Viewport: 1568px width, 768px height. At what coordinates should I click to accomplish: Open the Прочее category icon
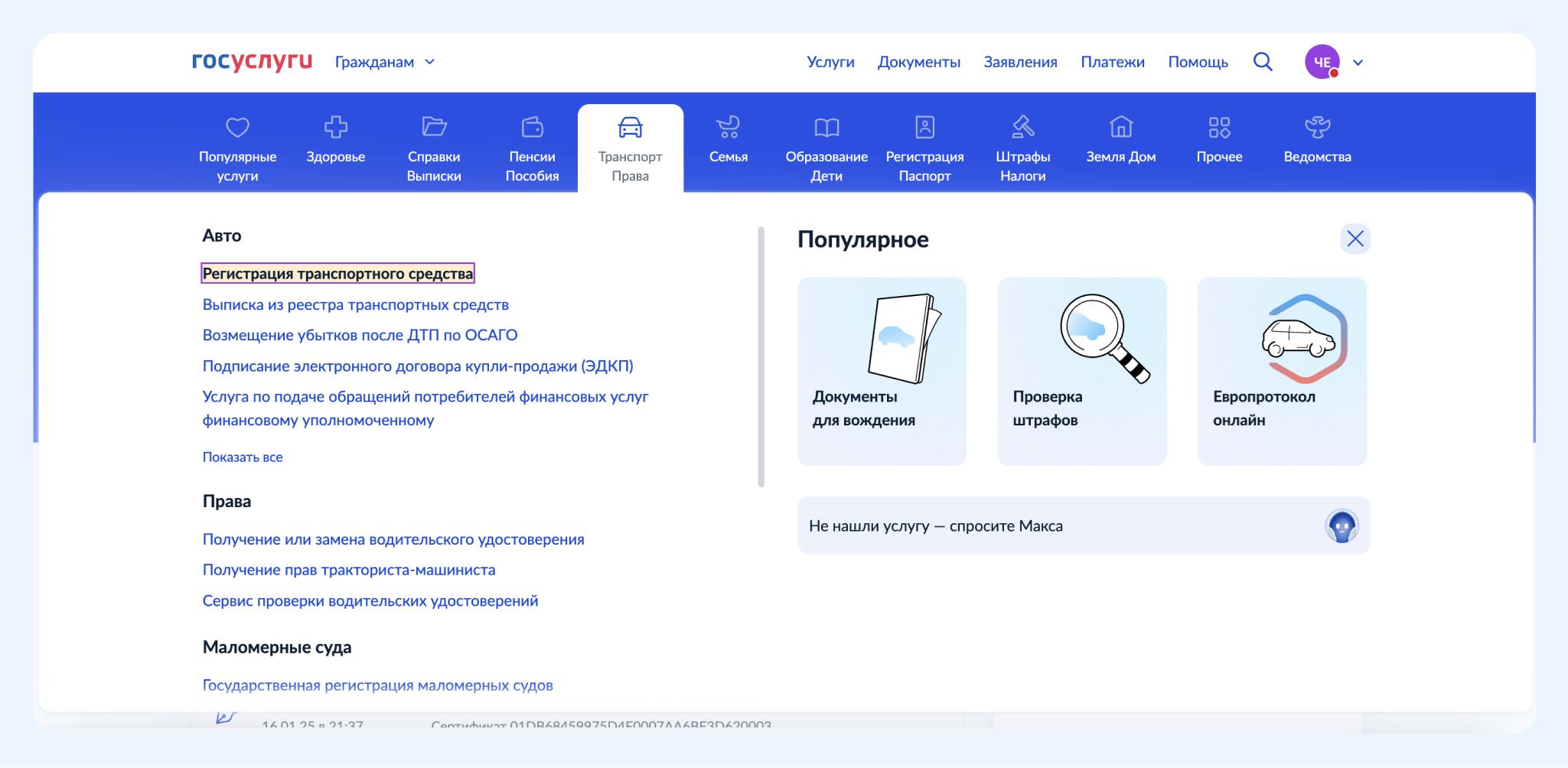(1219, 127)
